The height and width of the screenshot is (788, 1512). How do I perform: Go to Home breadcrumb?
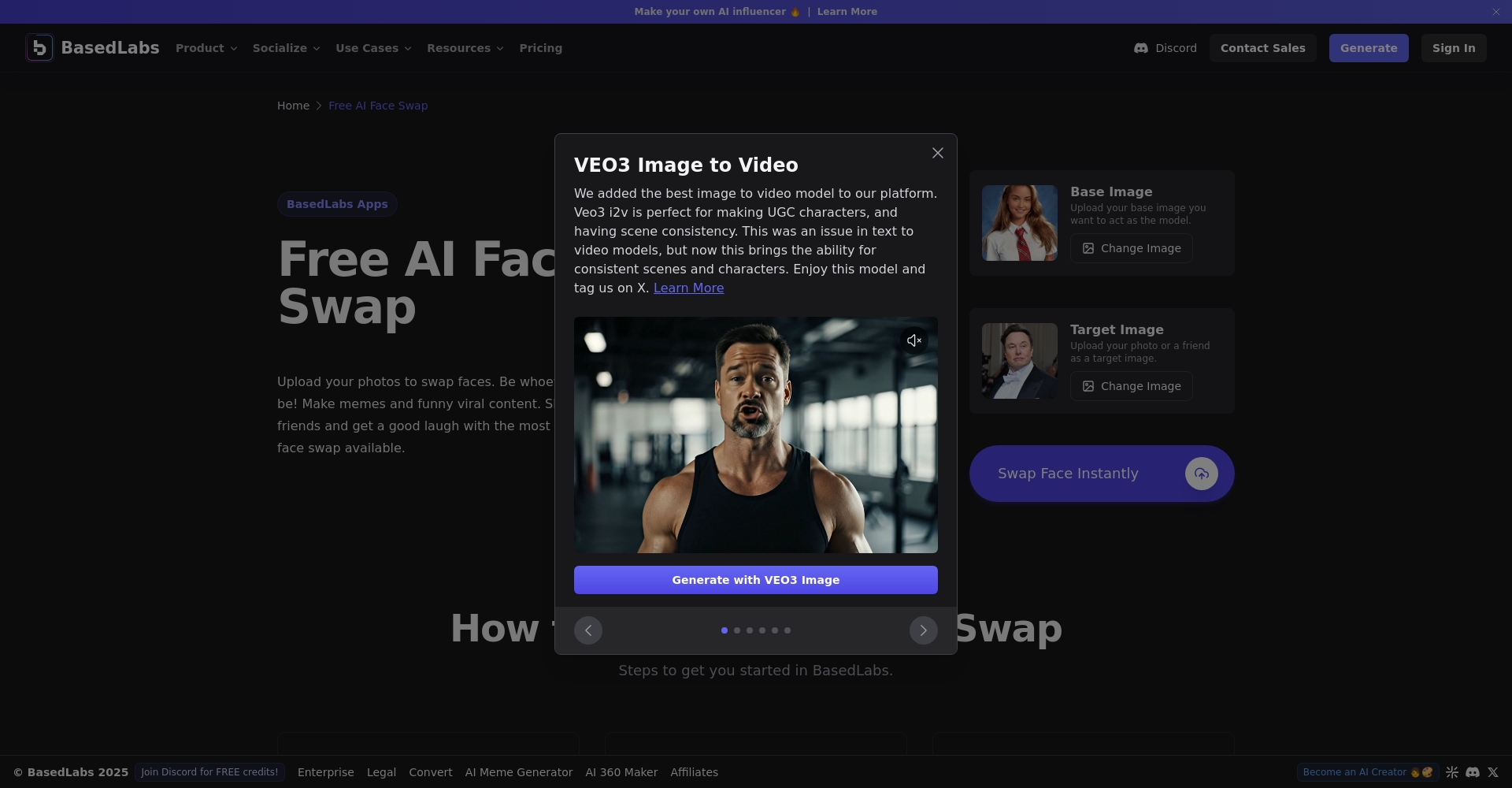click(x=293, y=106)
